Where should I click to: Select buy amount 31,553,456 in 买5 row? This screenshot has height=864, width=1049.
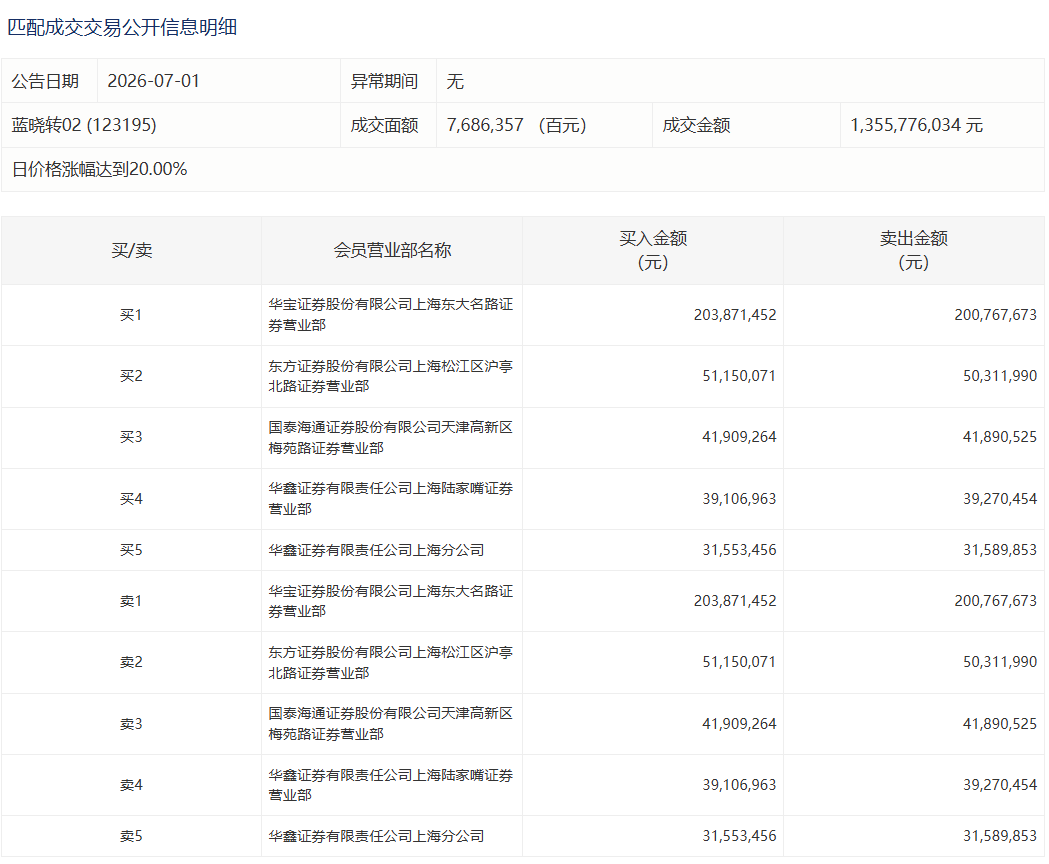(739, 550)
